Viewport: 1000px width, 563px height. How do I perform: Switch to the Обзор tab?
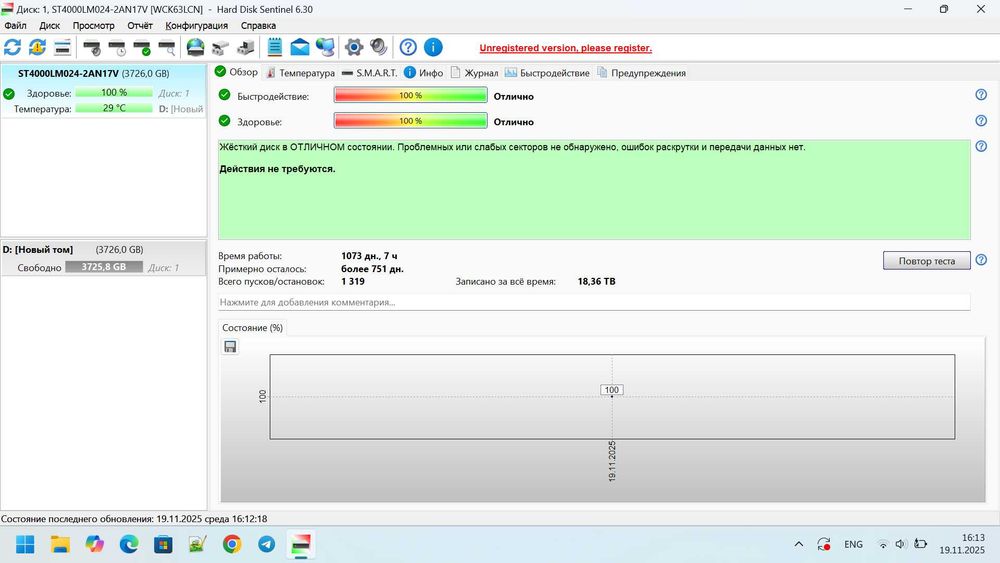click(237, 72)
